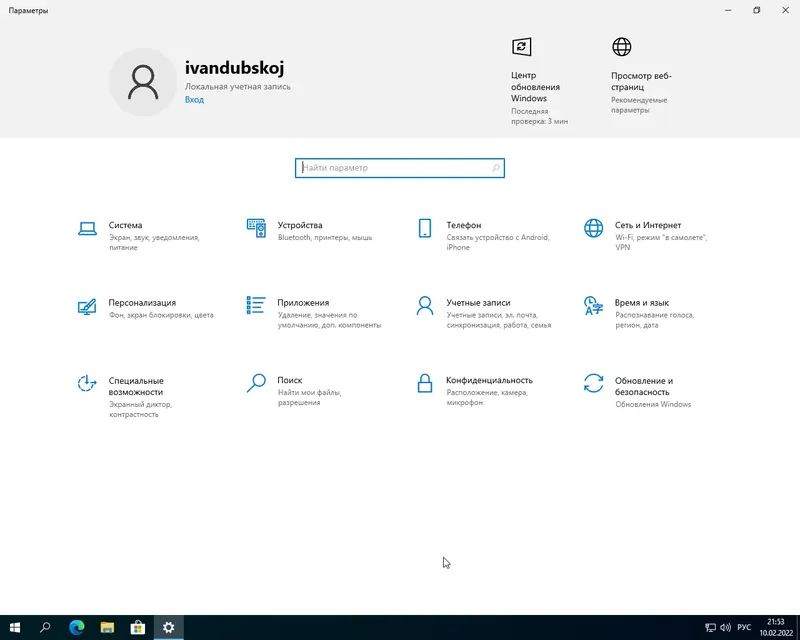The width and height of the screenshot is (800, 640).
Task: Click the Экранный диктор, контрастность description
Action: 140,409
